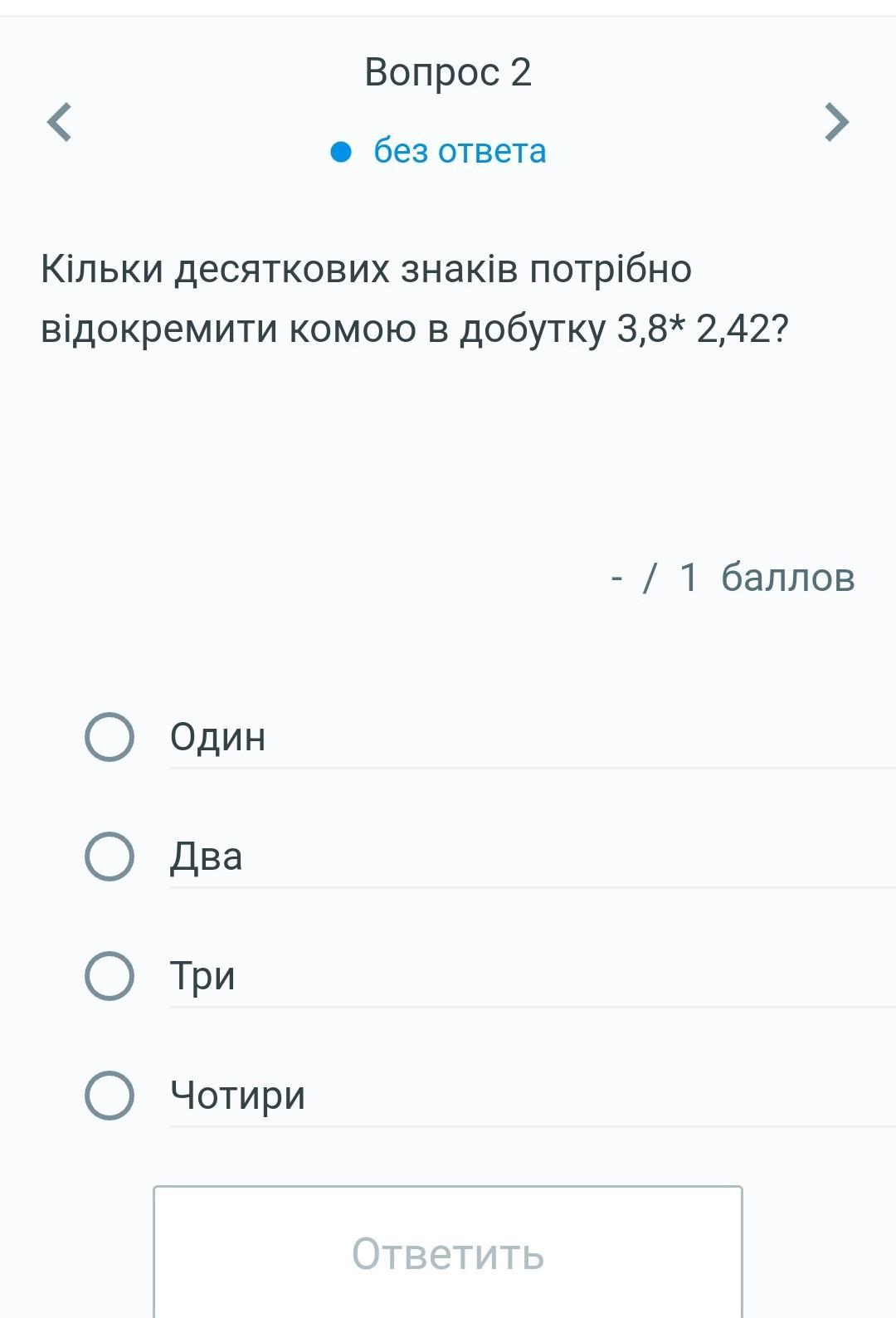The image size is (896, 1318).
Task: Go to previous question with left chevron
Action: coord(59,122)
